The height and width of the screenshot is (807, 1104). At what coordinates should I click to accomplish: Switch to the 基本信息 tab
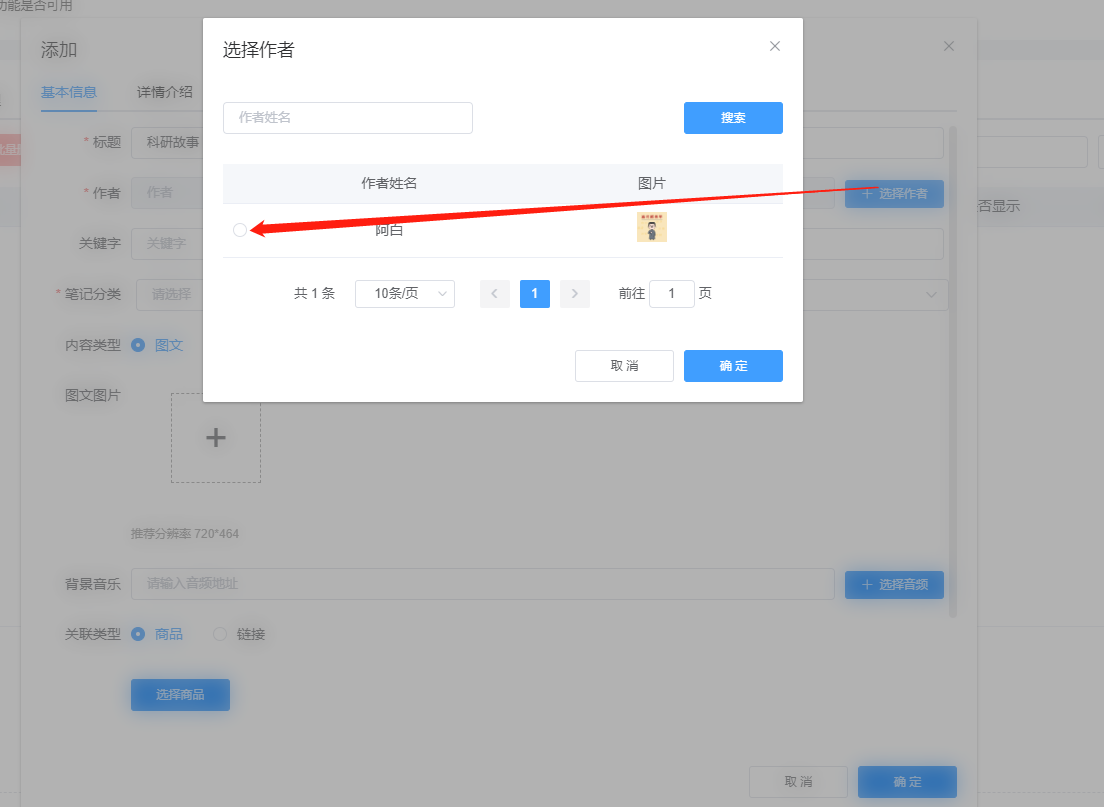[x=69, y=91]
